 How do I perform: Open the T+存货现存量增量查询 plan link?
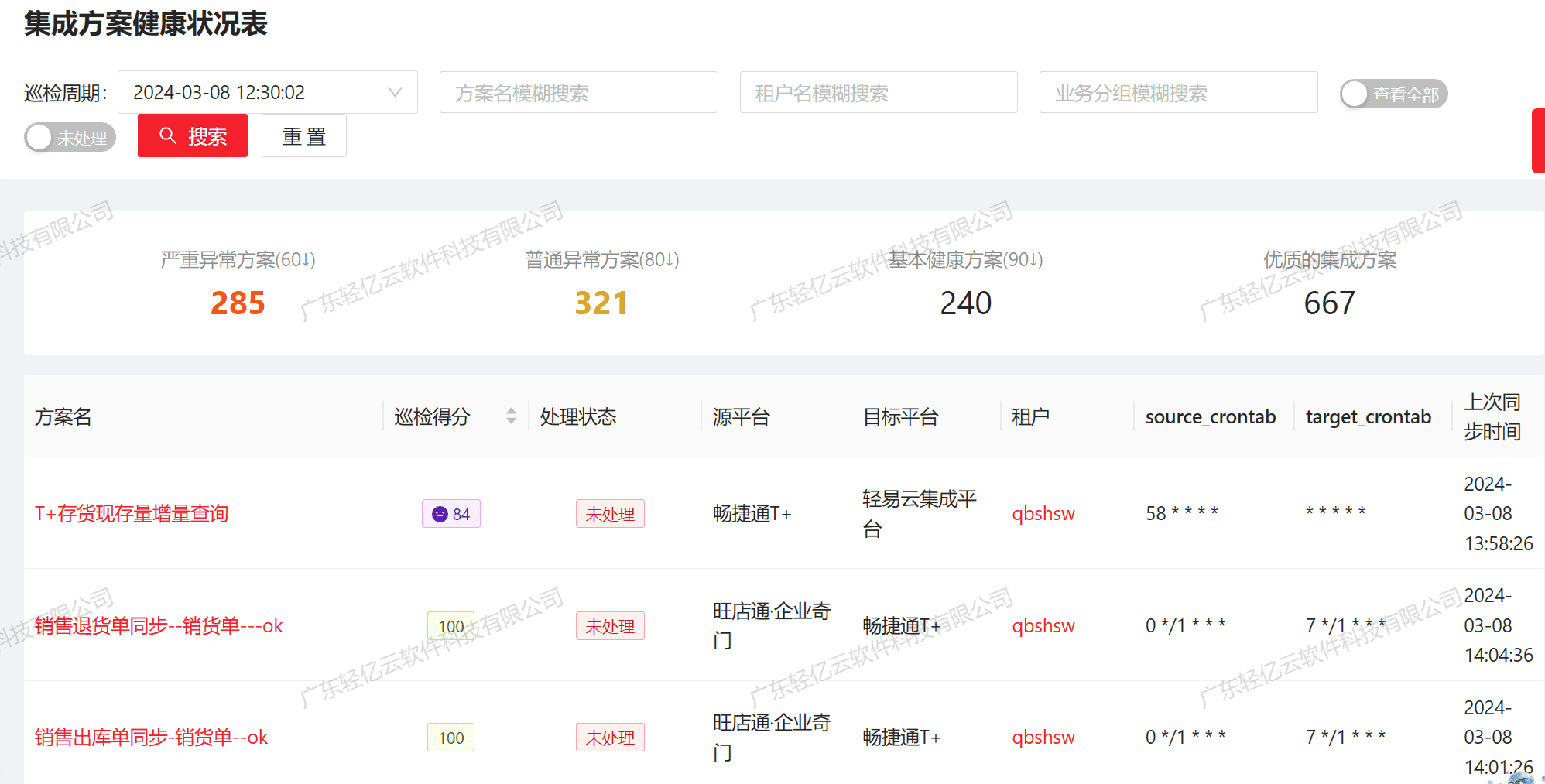132,513
